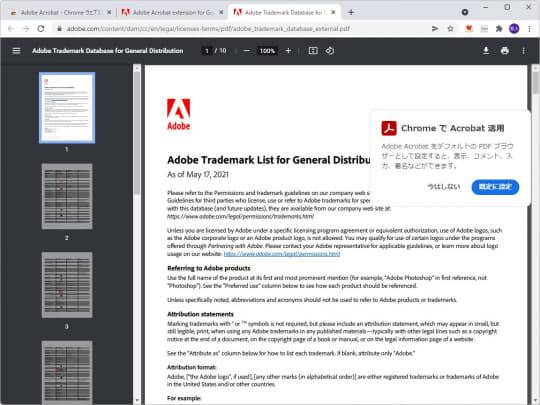This screenshot has width=540, height=405.
Task: Open the Chrome three-dot menu
Action: pyautogui.click(x=529, y=29)
